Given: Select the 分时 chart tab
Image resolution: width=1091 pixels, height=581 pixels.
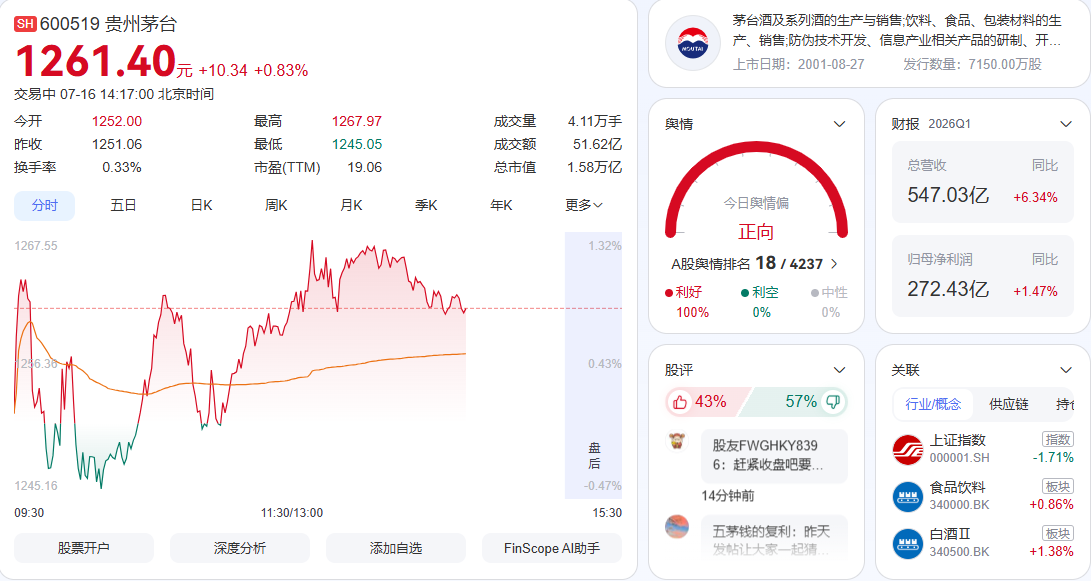Looking at the screenshot, I should 45,205.
